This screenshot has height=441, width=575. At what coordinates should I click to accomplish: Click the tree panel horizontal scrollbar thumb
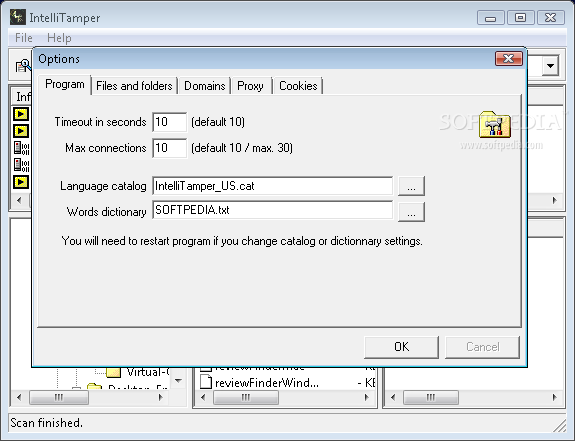click(59, 397)
